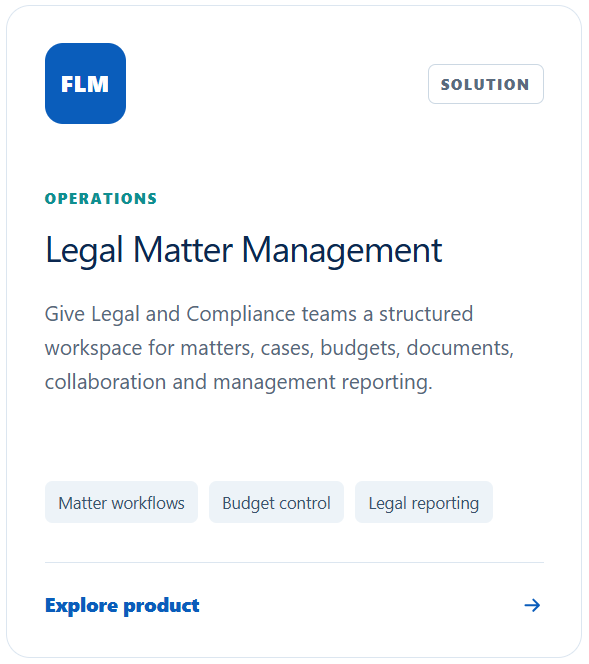589x664 pixels.
Task: Click the description line starting "workspace for matters"
Action: [279, 349]
